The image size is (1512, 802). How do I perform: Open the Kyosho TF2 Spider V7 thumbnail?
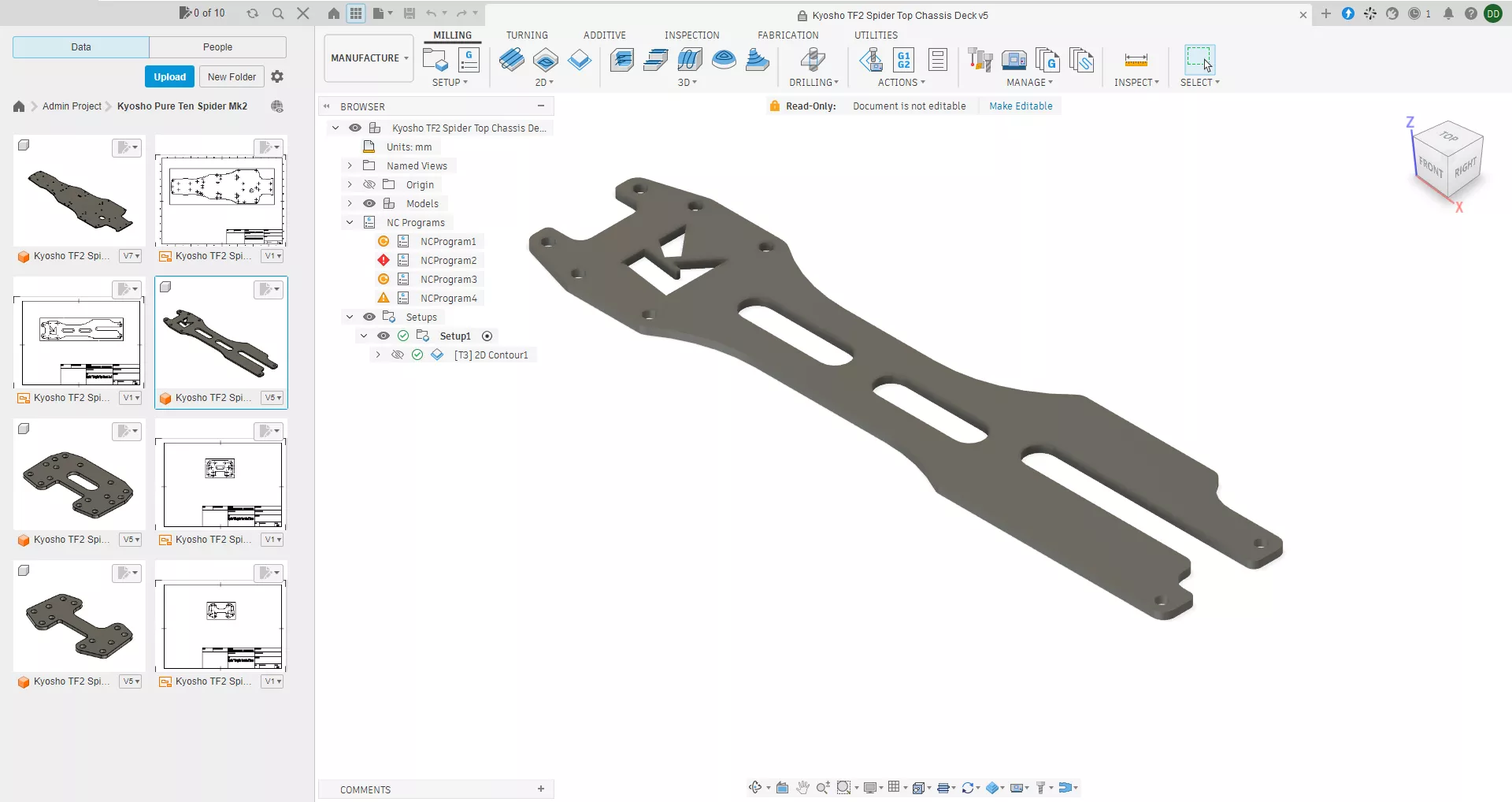pos(79,191)
